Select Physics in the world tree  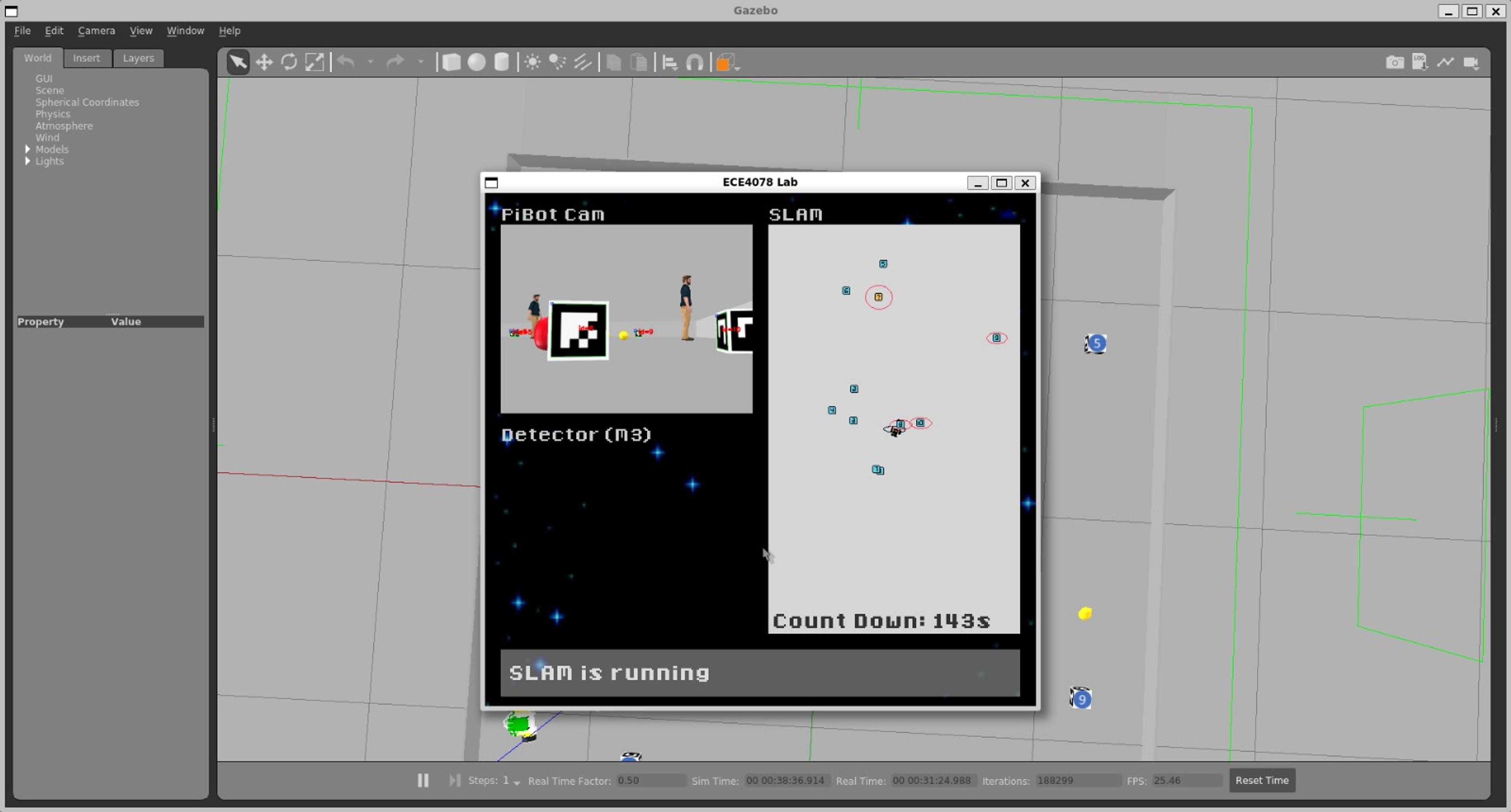click(x=52, y=114)
